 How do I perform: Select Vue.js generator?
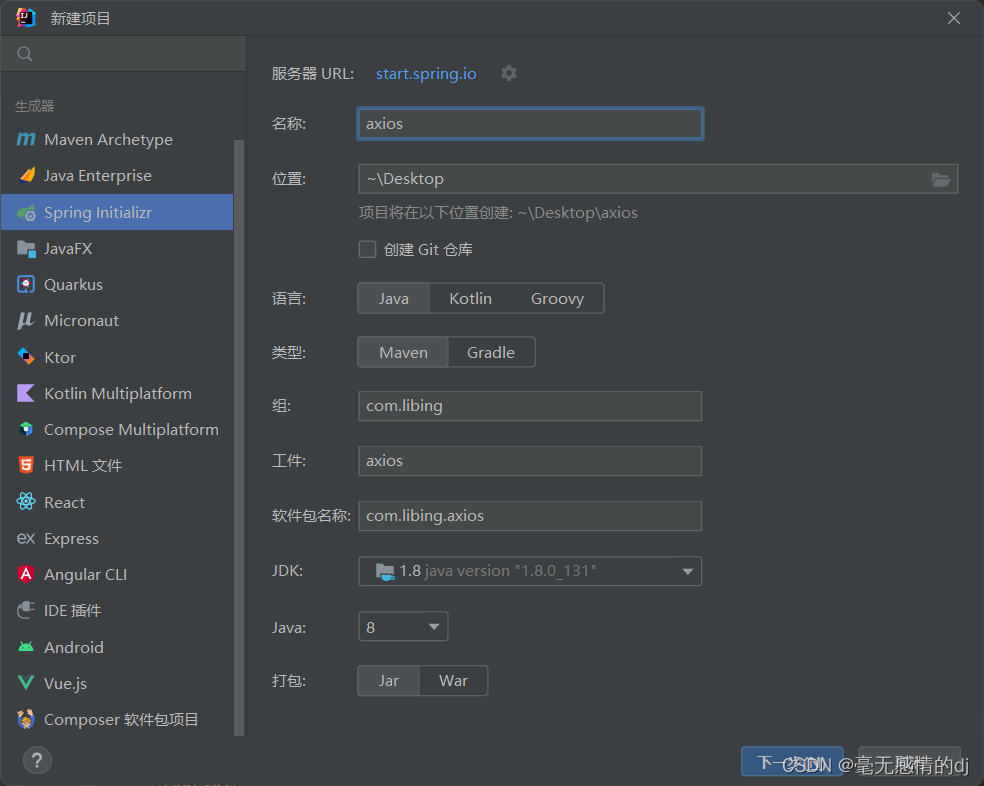[117, 683]
